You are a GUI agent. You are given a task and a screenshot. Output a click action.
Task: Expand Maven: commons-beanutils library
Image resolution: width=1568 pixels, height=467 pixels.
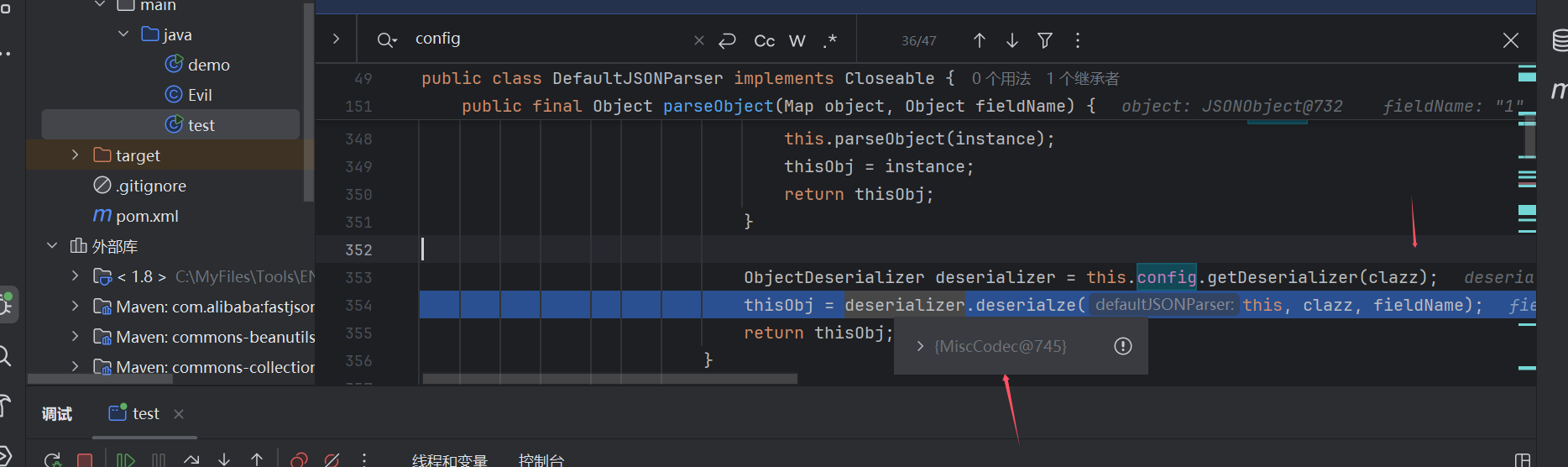click(x=75, y=336)
